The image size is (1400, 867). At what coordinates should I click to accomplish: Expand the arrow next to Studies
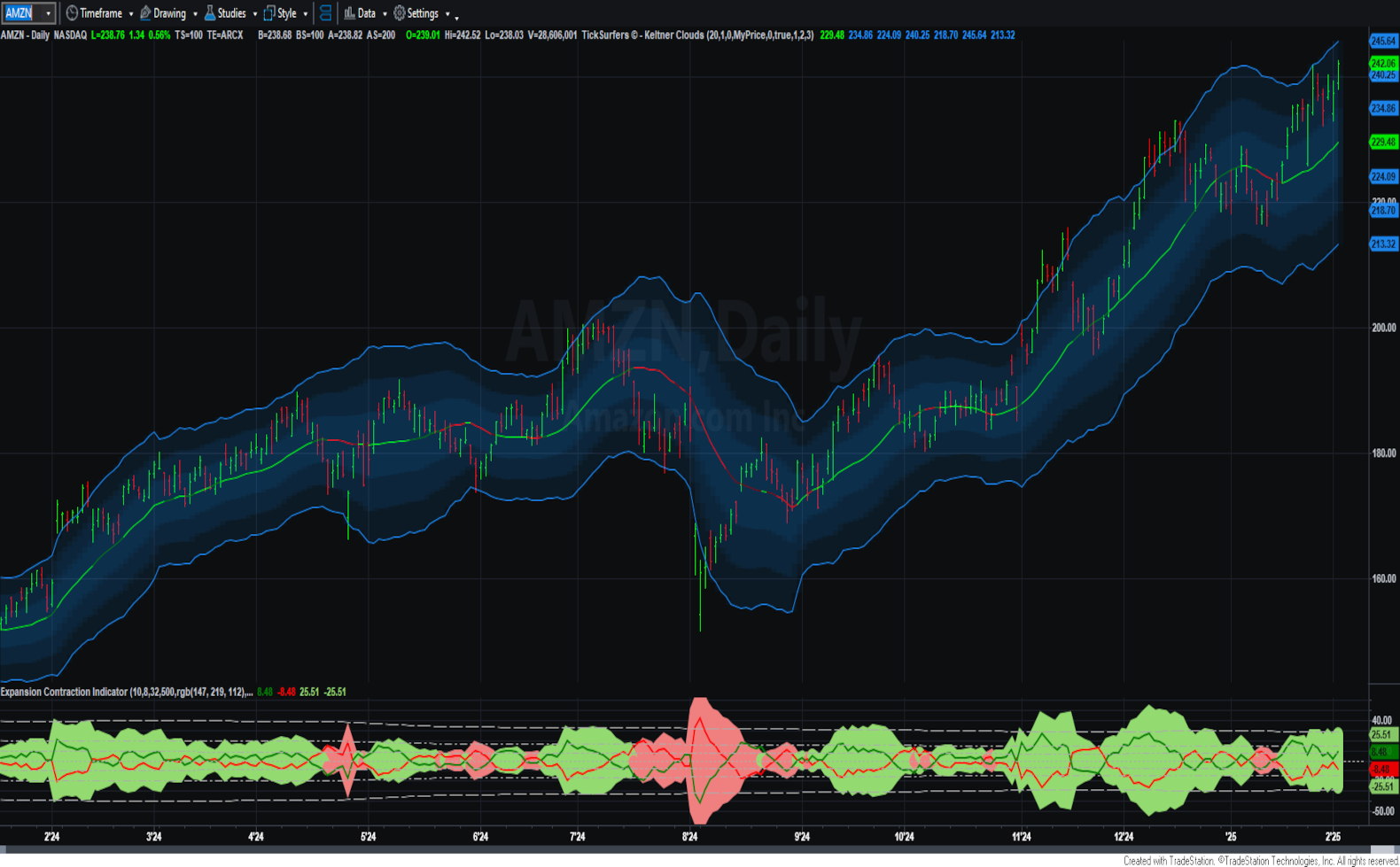(x=255, y=14)
